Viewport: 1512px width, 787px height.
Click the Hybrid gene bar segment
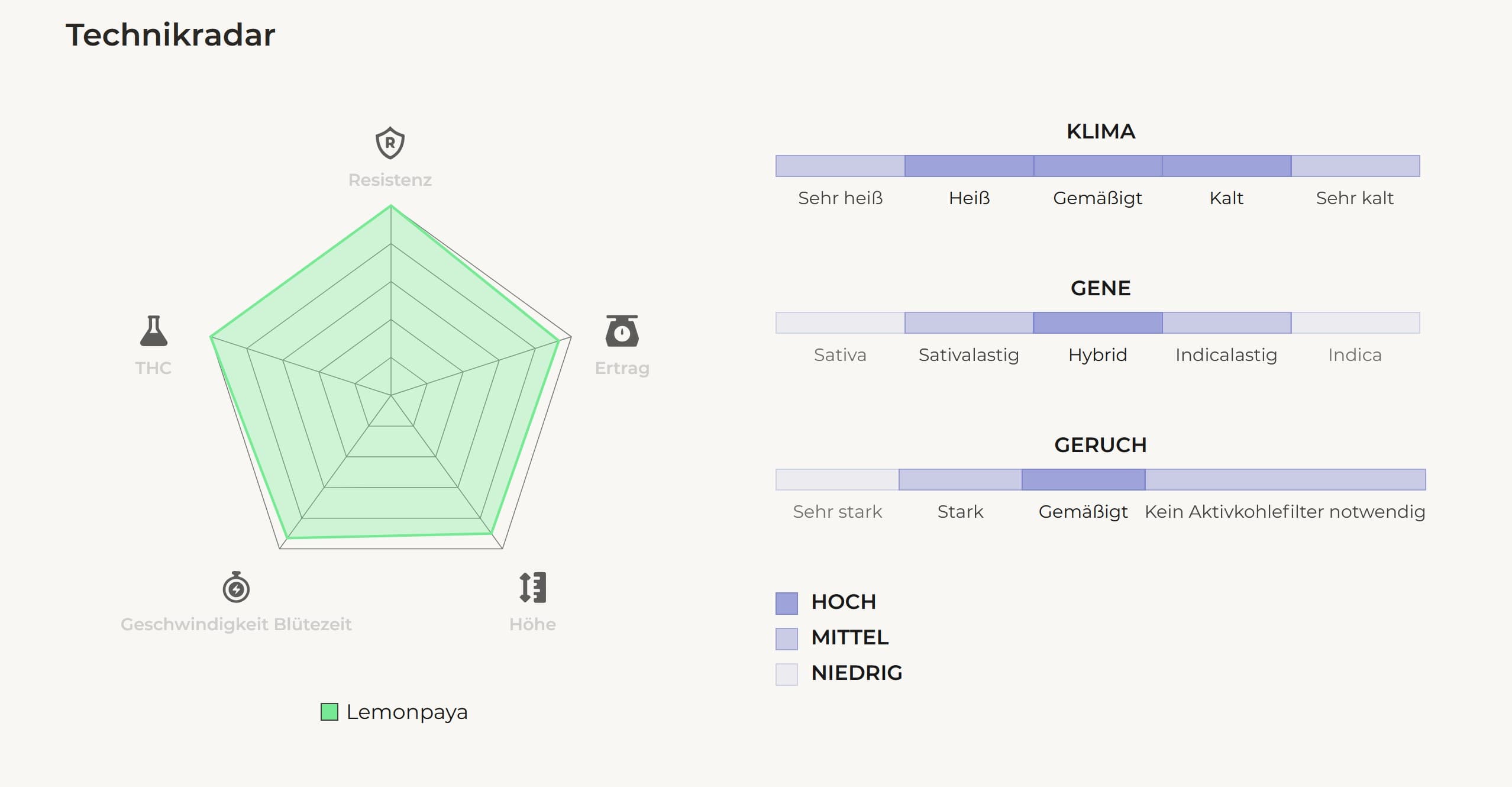[1098, 323]
